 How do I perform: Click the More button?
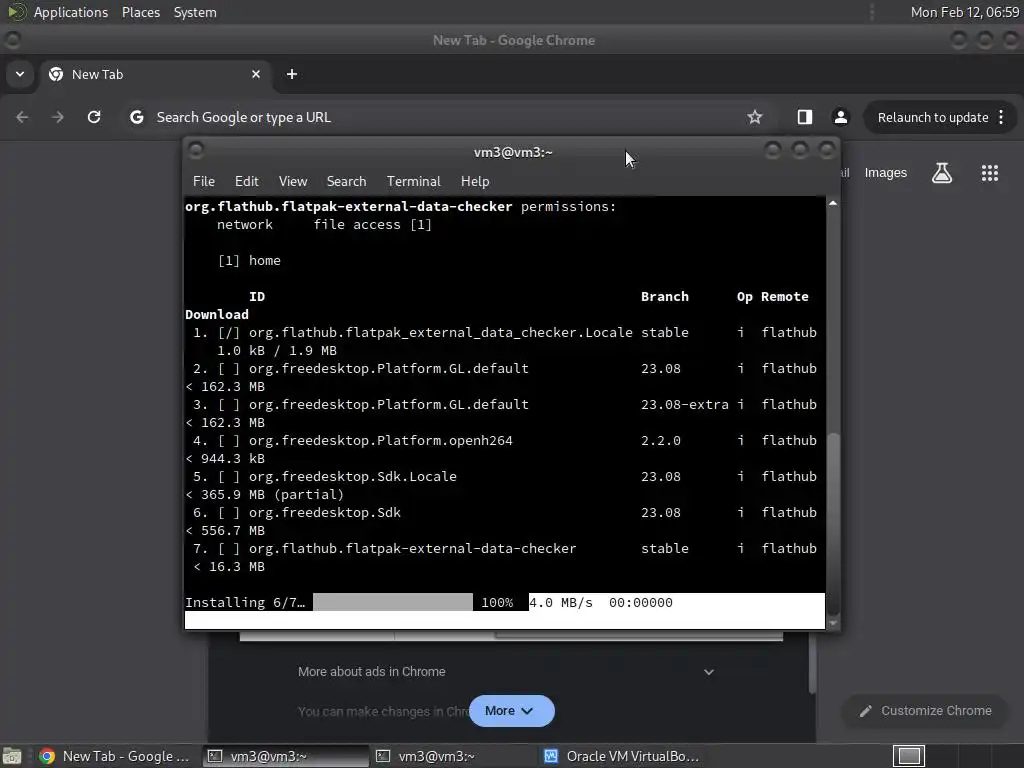[511, 711]
